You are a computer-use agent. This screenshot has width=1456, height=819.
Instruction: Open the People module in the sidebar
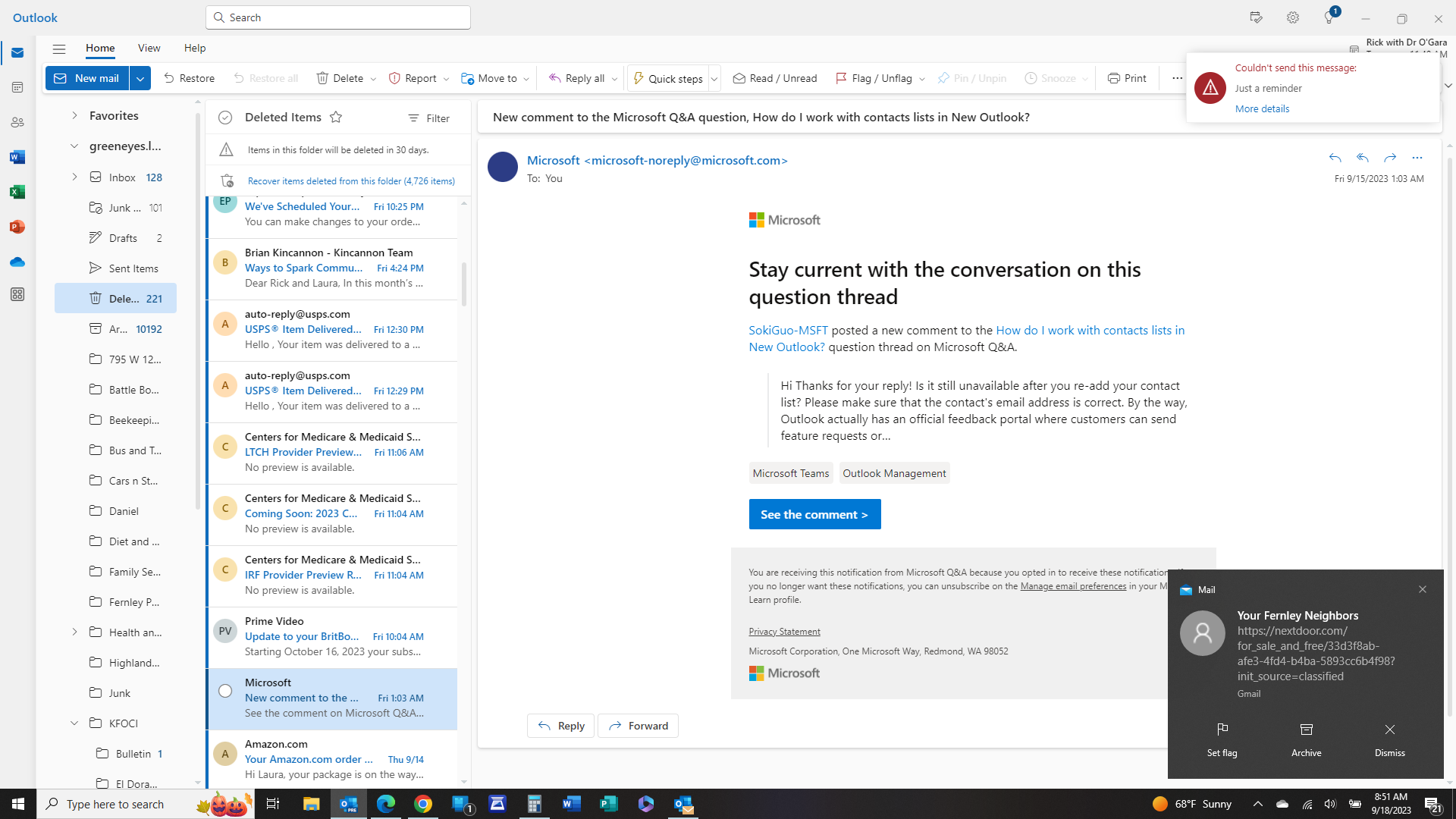(x=17, y=122)
